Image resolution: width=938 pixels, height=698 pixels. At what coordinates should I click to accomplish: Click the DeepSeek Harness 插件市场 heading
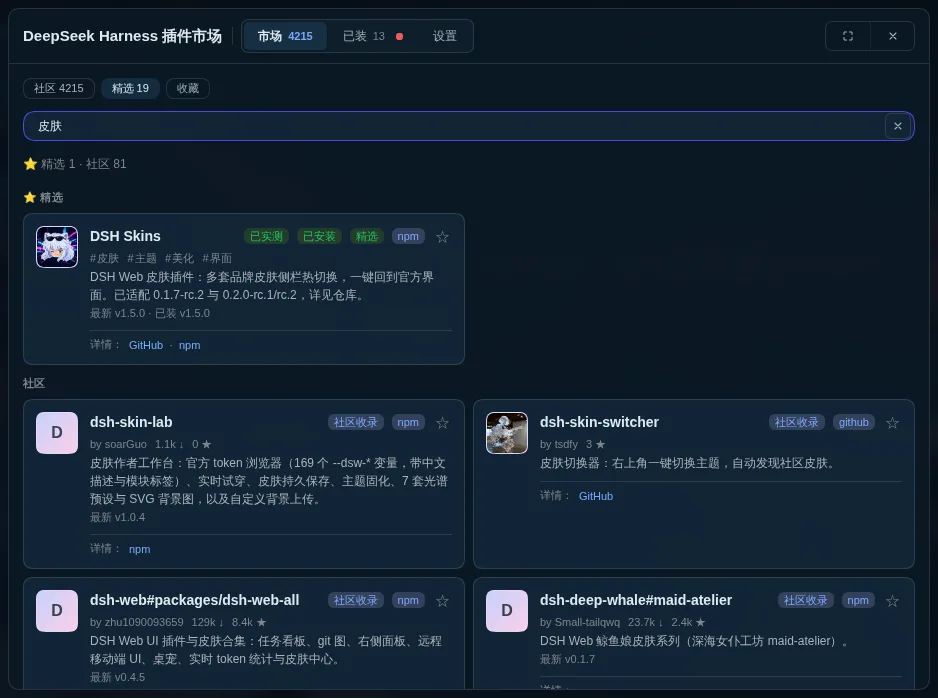point(122,36)
